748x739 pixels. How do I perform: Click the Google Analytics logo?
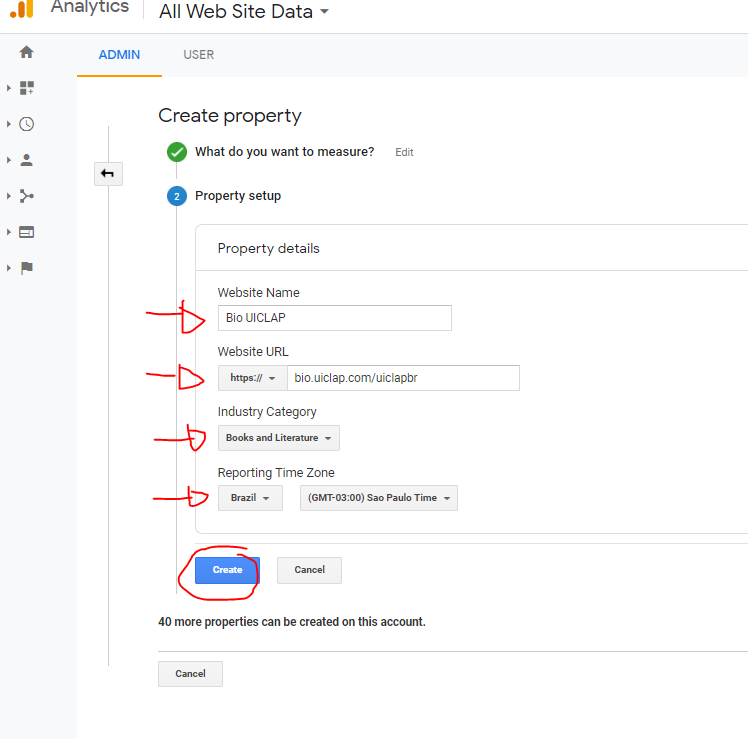[x=22, y=9]
